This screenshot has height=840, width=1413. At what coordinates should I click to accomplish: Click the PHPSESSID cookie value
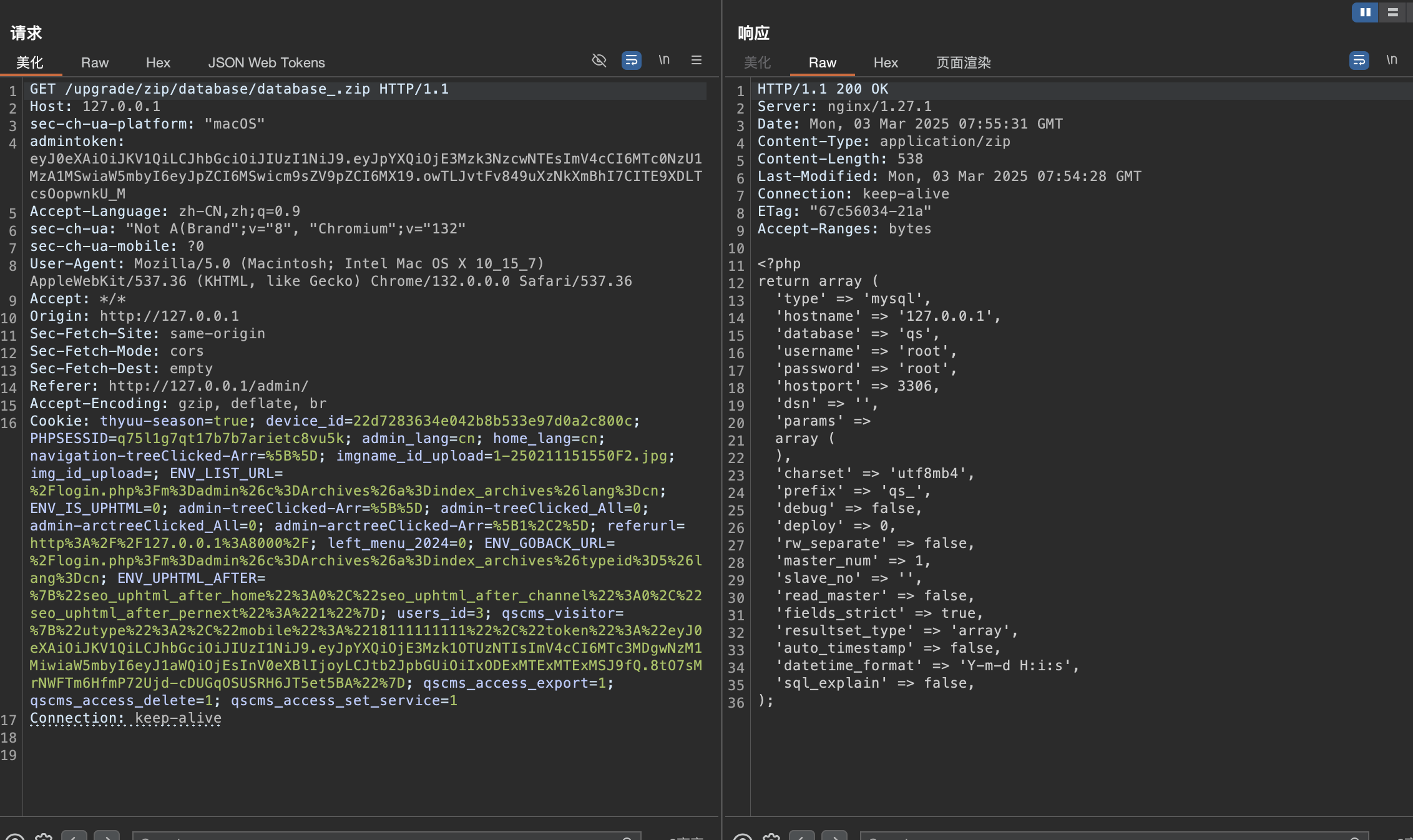pyautogui.click(x=230, y=439)
